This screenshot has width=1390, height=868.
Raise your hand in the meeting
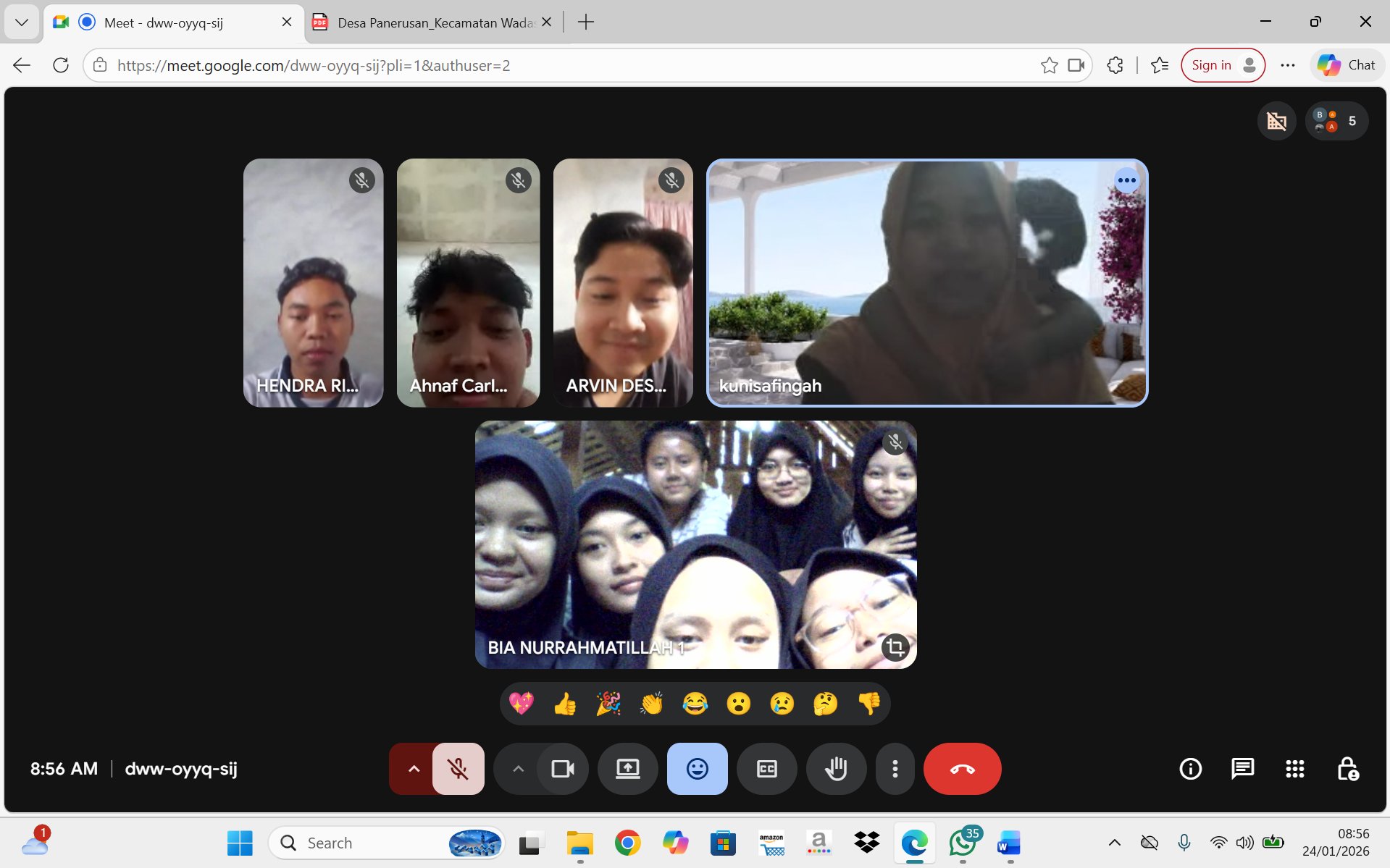[x=836, y=769]
